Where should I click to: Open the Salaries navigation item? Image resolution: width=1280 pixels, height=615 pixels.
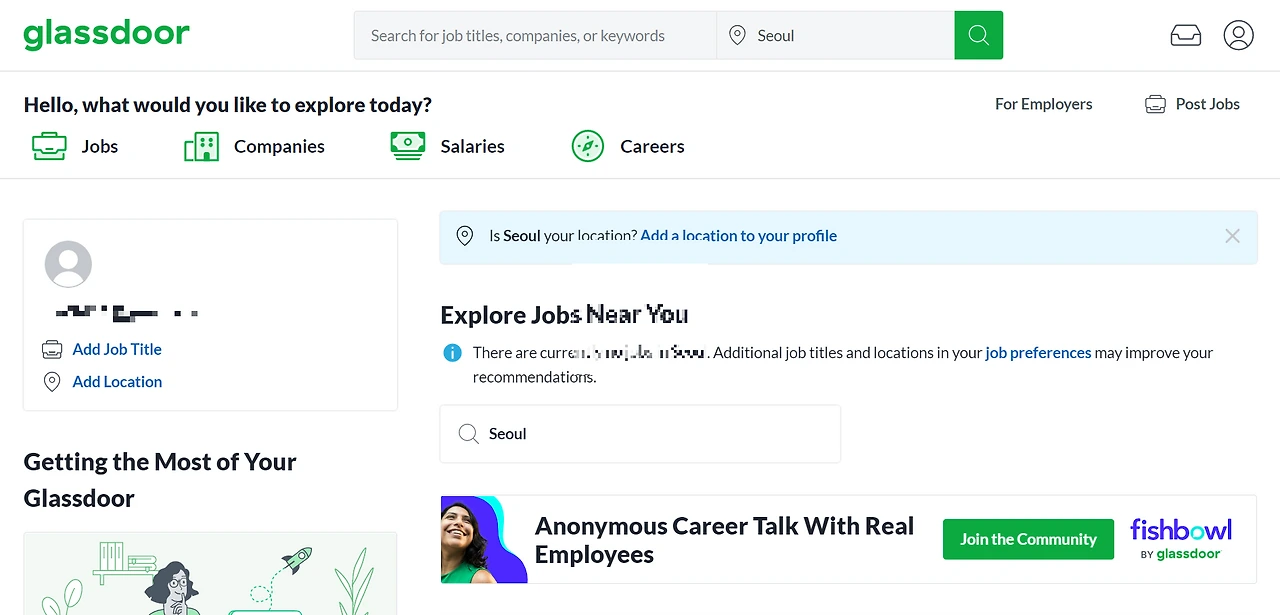(x=472, y=146)
